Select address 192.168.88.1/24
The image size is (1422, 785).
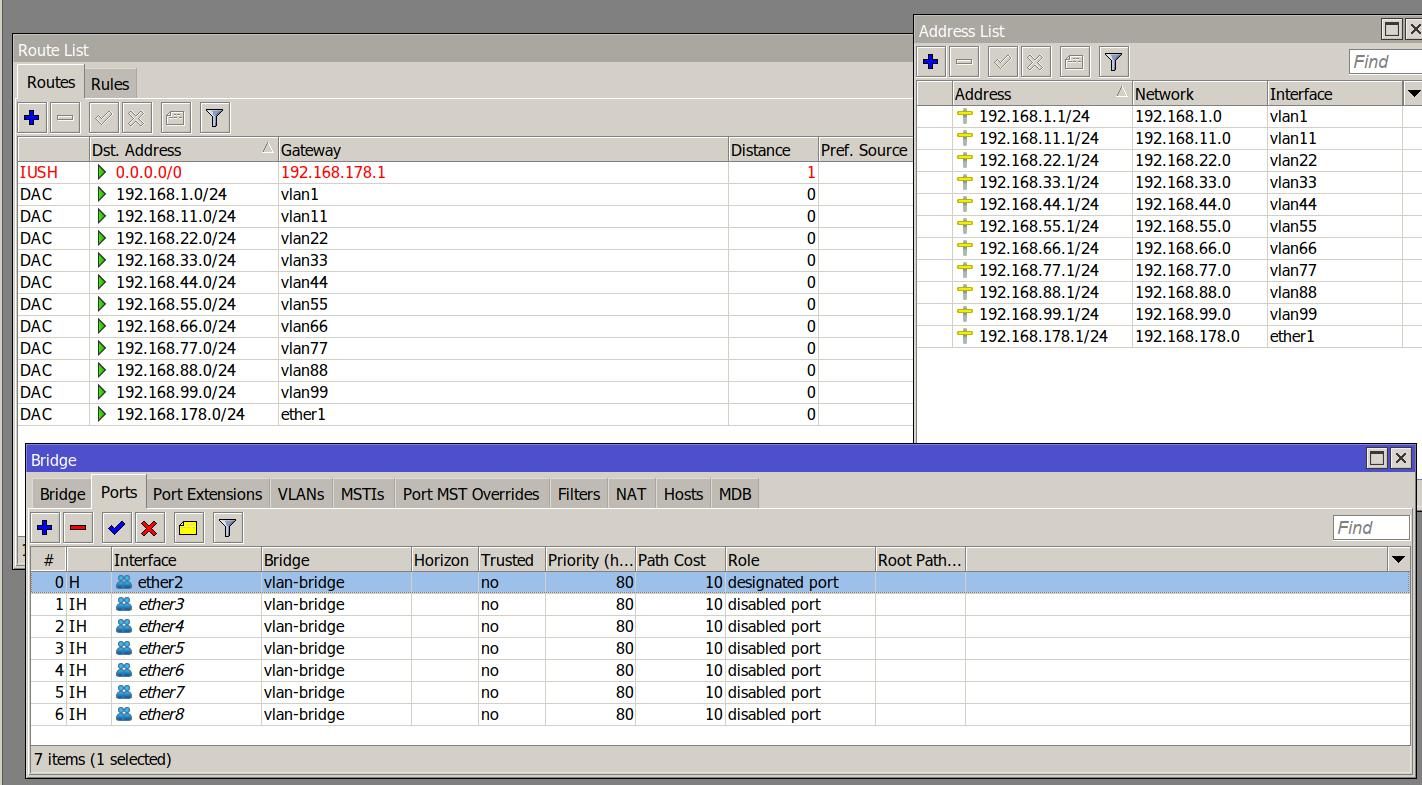tap(1169, 292)
